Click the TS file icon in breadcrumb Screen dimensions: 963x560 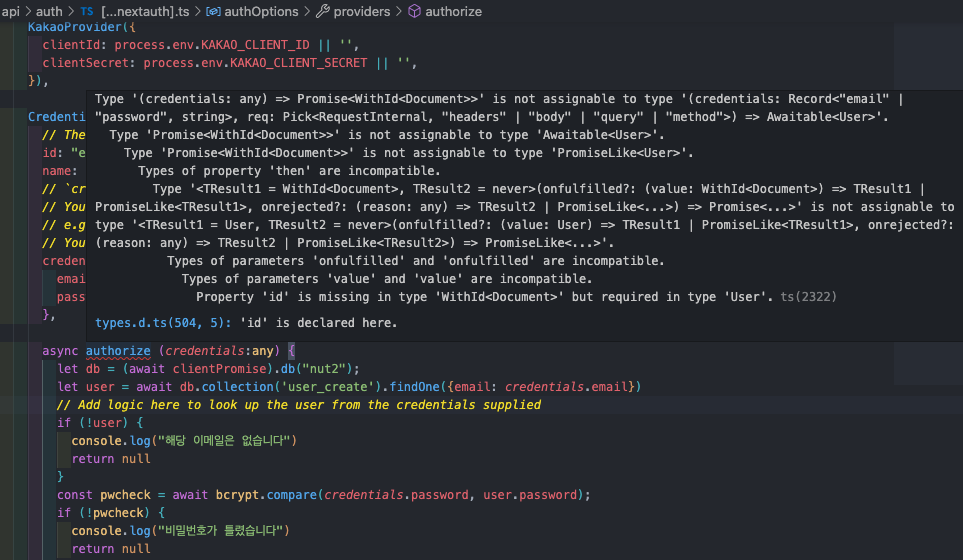tap(87, 11)
